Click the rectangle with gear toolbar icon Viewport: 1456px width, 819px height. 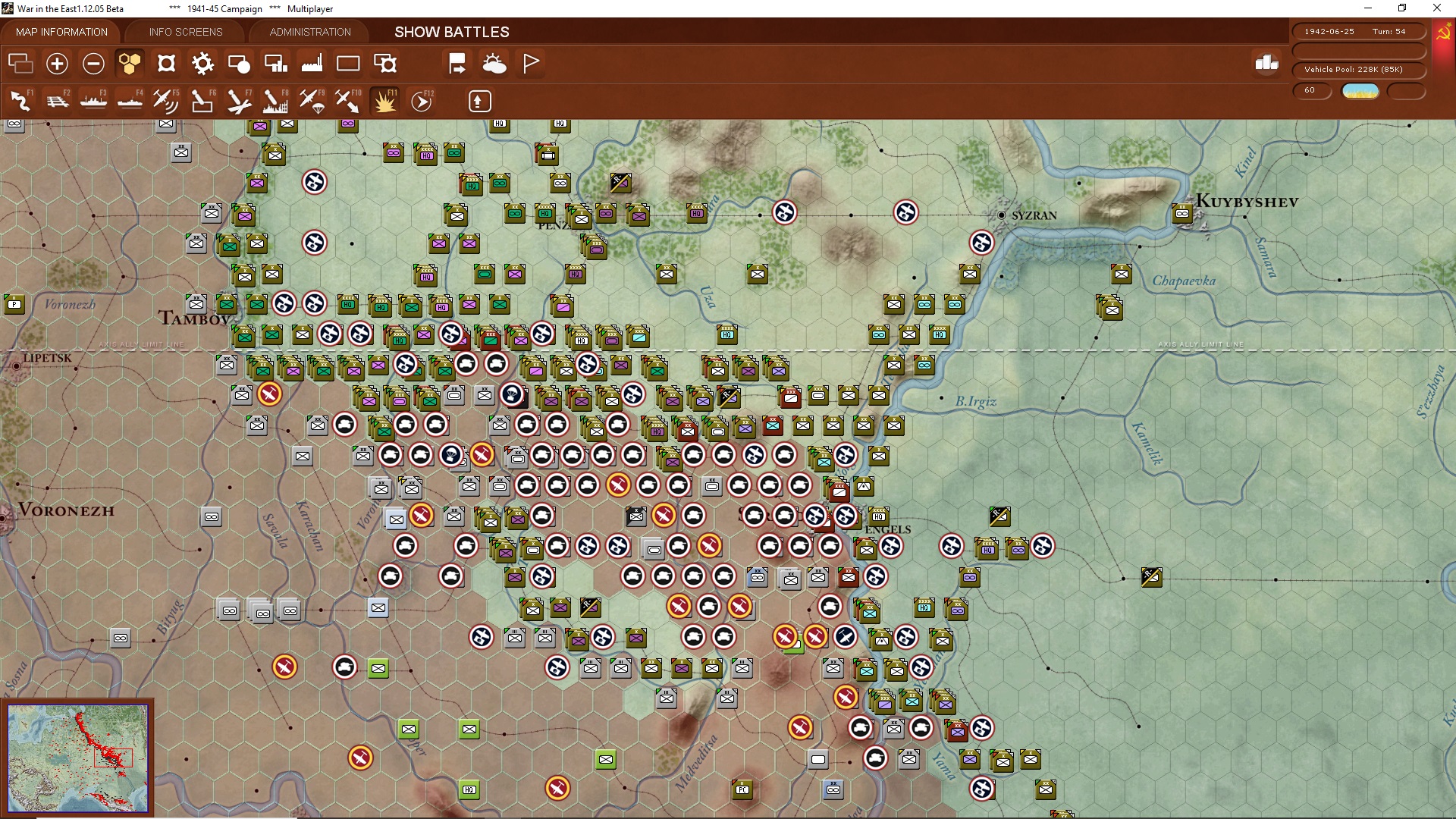click(x=385, y=64)
